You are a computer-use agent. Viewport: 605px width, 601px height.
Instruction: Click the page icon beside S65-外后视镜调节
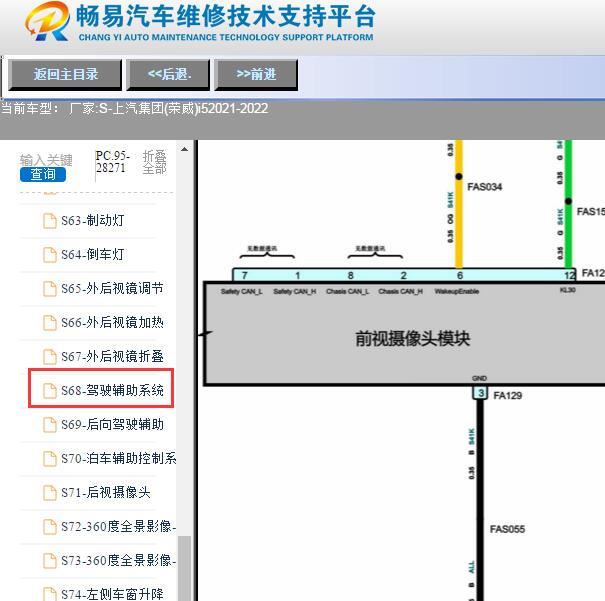tap(49, 289)
